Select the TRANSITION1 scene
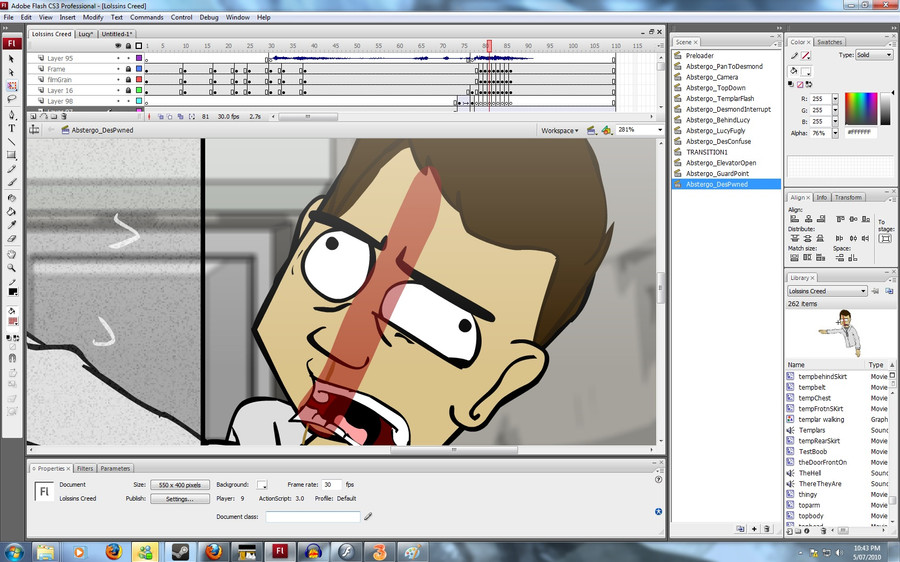This screenshot has width=900, height=562. (707, 152)
